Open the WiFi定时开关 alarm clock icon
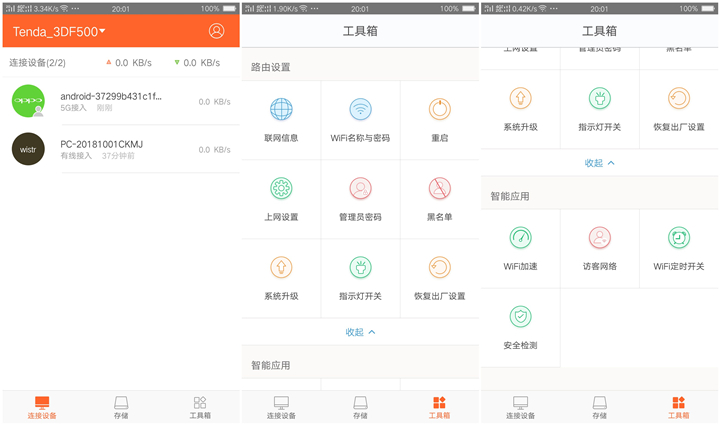The image size is (720, 425). tap(679, 238)
